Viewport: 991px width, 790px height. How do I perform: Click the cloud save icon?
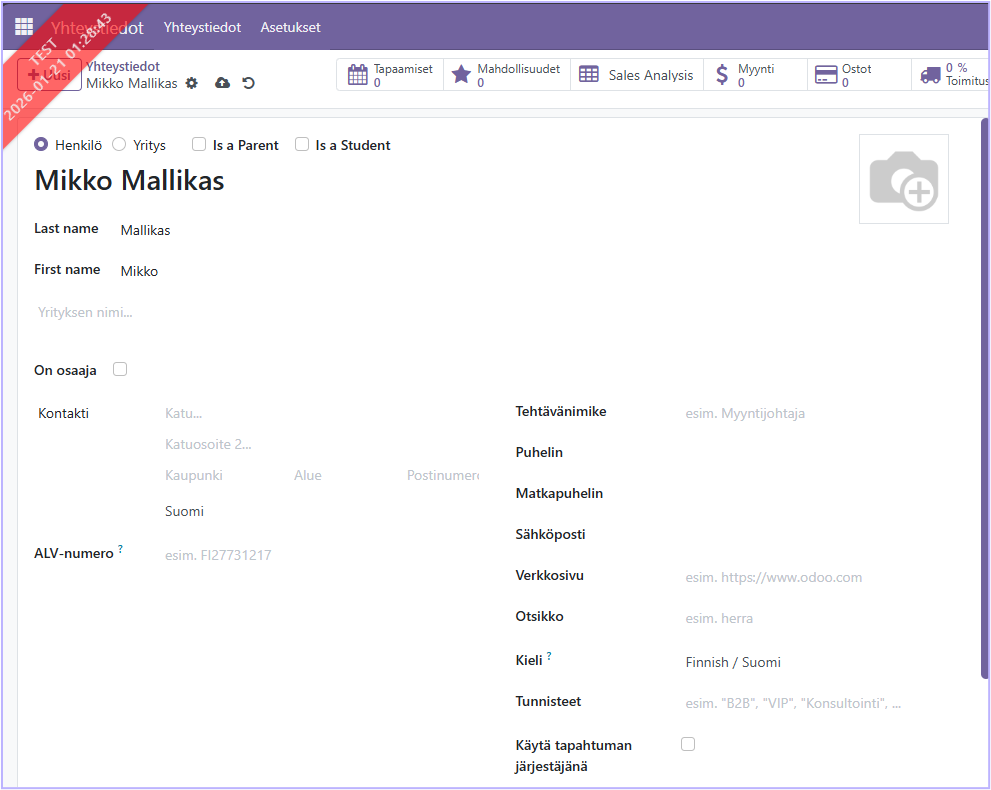click(222, 83)
